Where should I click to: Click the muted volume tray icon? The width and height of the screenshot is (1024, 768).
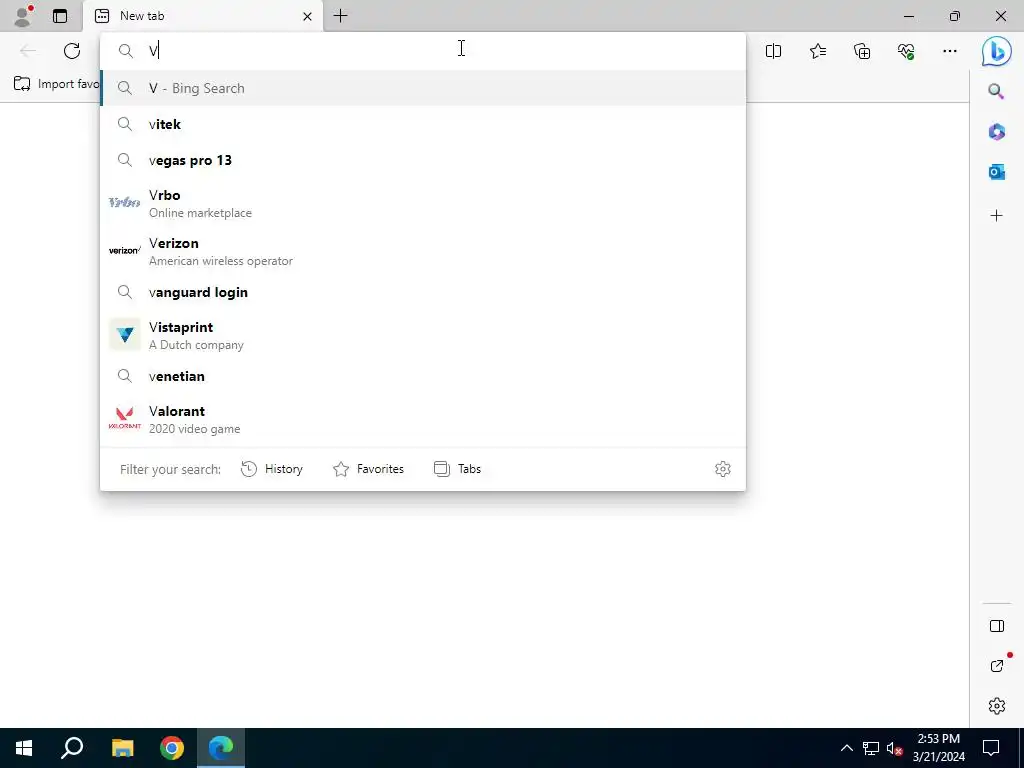click(x=894, y=748)
